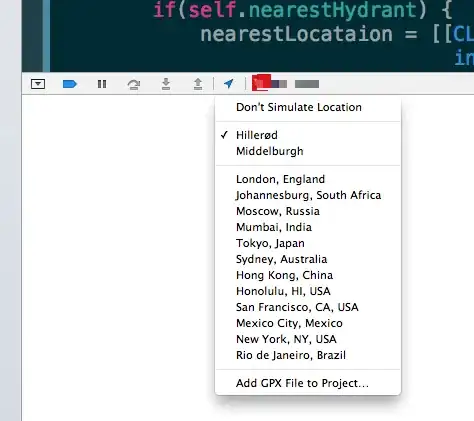Toggle breakpoints with the blue arrow icon
Viewport: 474px width, 421px height.
70,84
